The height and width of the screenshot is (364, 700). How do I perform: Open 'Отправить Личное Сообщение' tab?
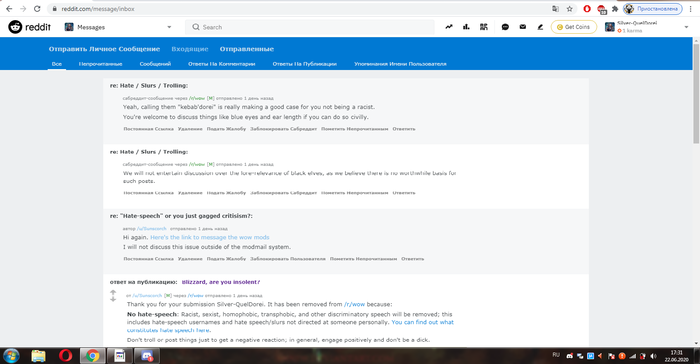pyautogui.click(x=104, y=49)
